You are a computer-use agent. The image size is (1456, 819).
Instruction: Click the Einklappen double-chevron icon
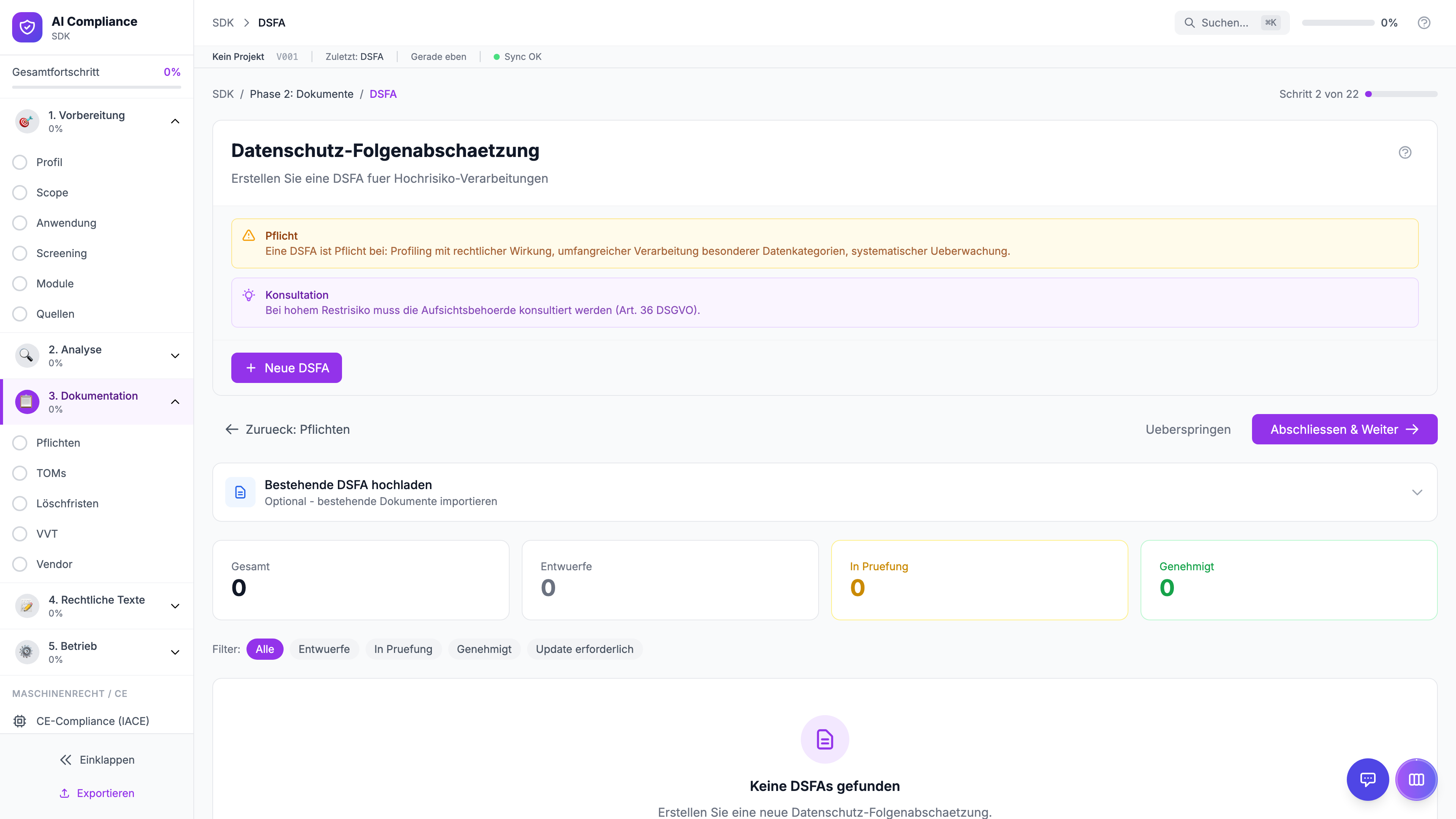click(66, 759)
